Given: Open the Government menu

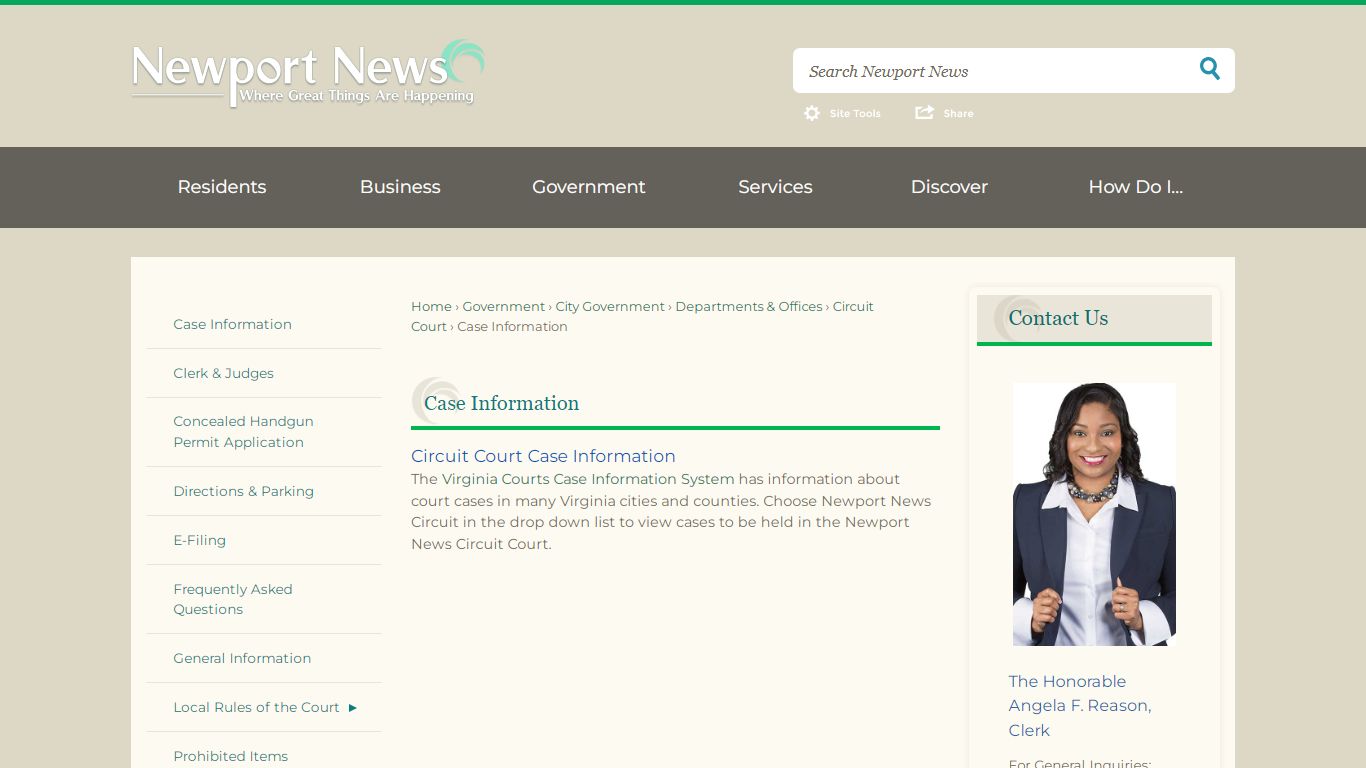Looking at the screenshot, I should coord(589,187).
